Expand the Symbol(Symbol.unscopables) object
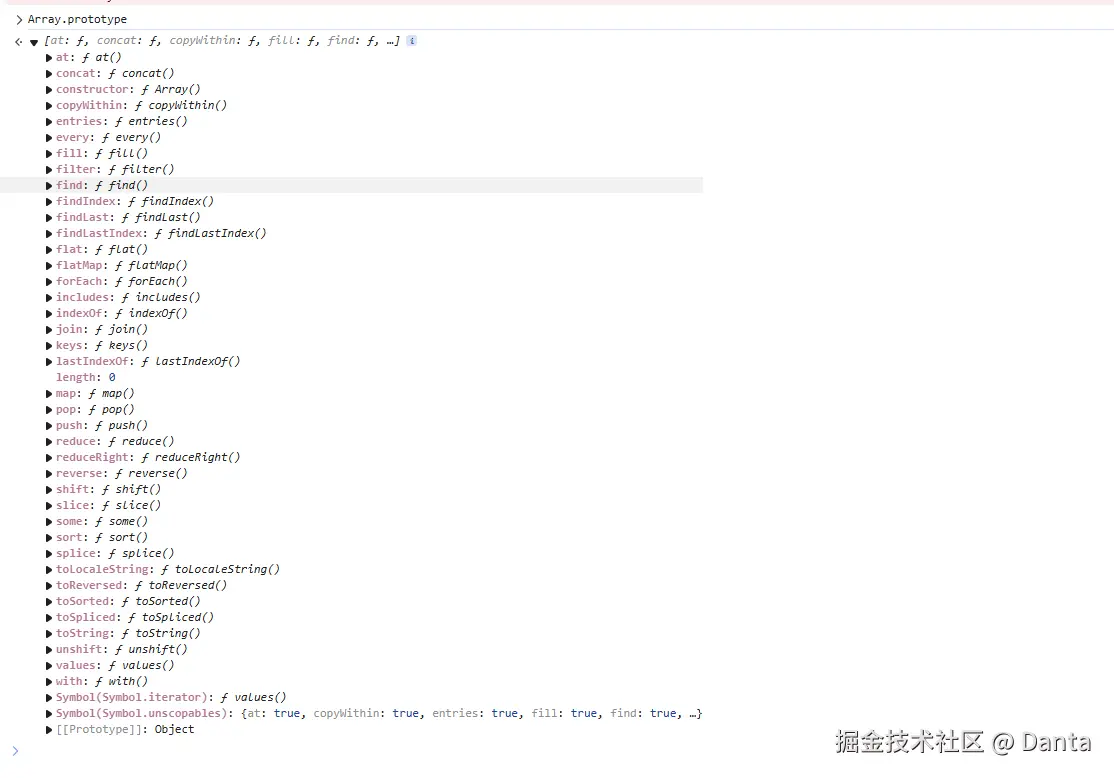Screen dimensions: 1114x778 pos(49,713)
